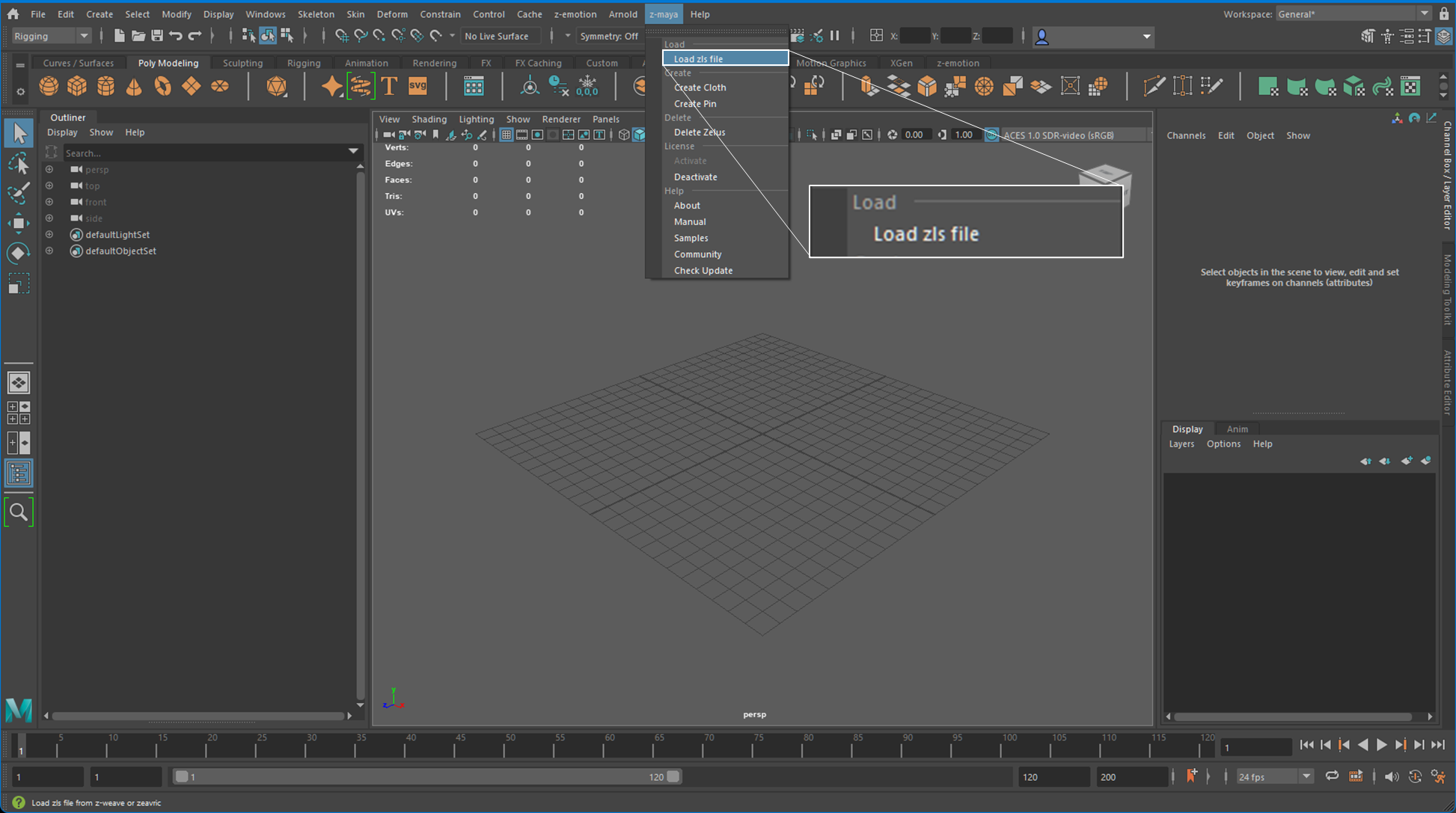The image size is (1456, 813).
Task: Choose Create Cloth from z-maya menu
Action: click(x=700, y=87)
